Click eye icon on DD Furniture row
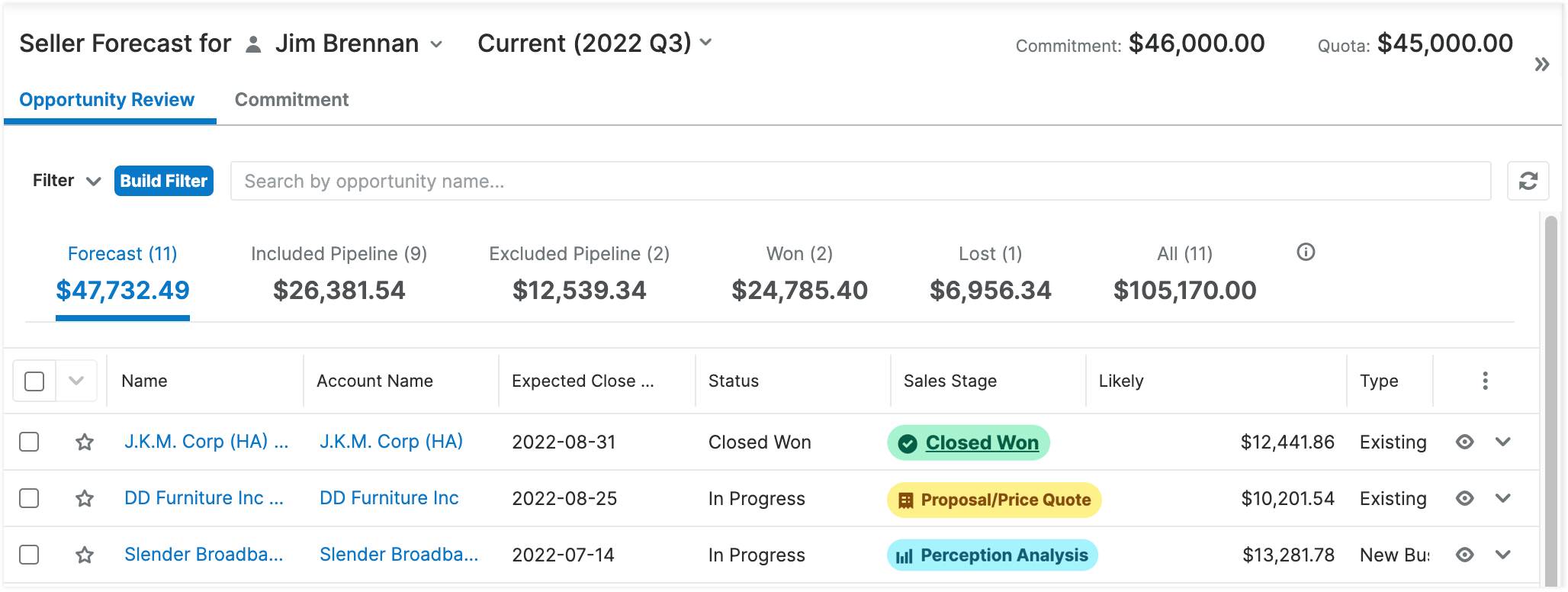Image resolution: width=1568 pixels, height=592 pixels. pos(1464,498)
